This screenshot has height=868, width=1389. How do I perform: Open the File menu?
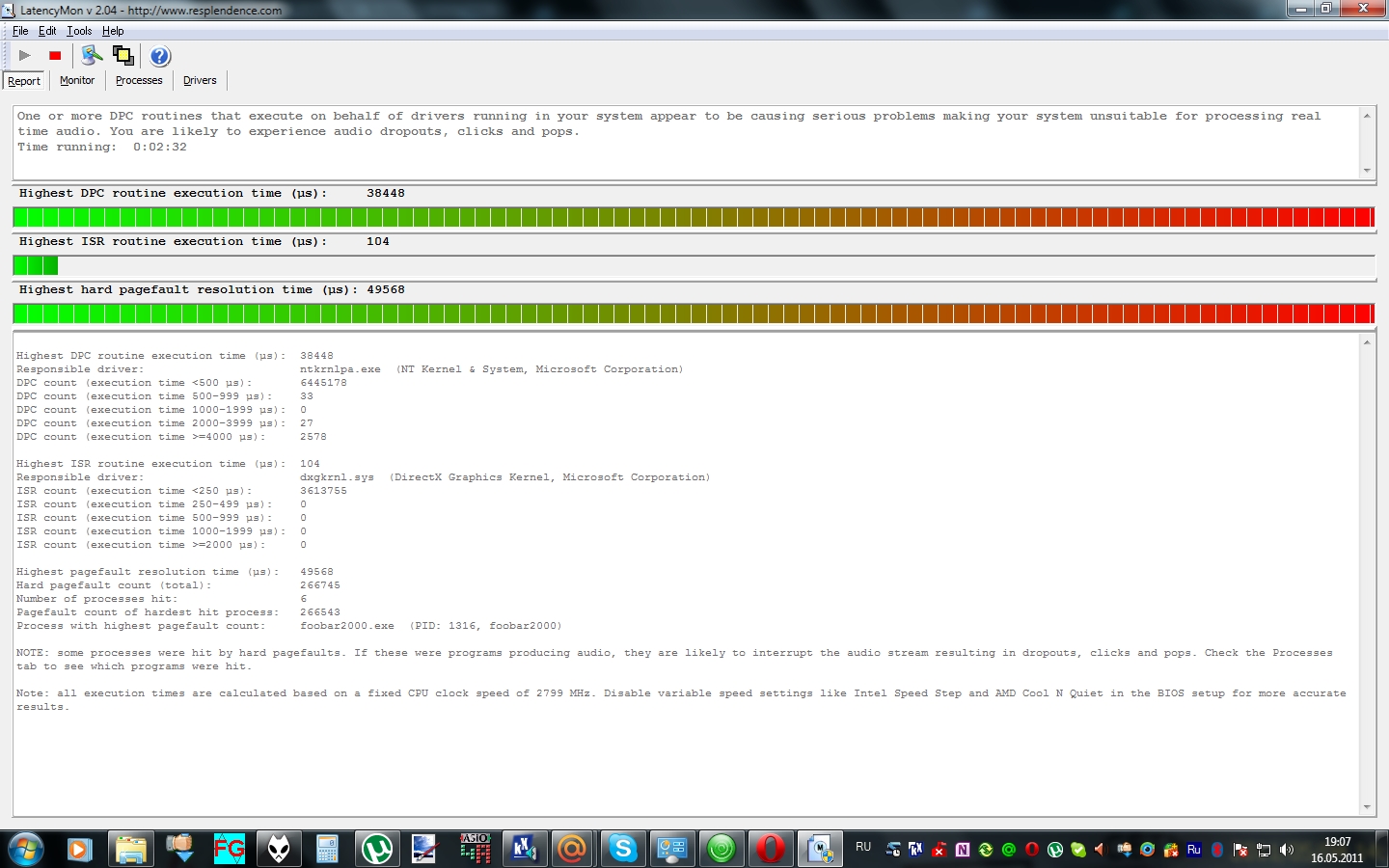point(20,31)
